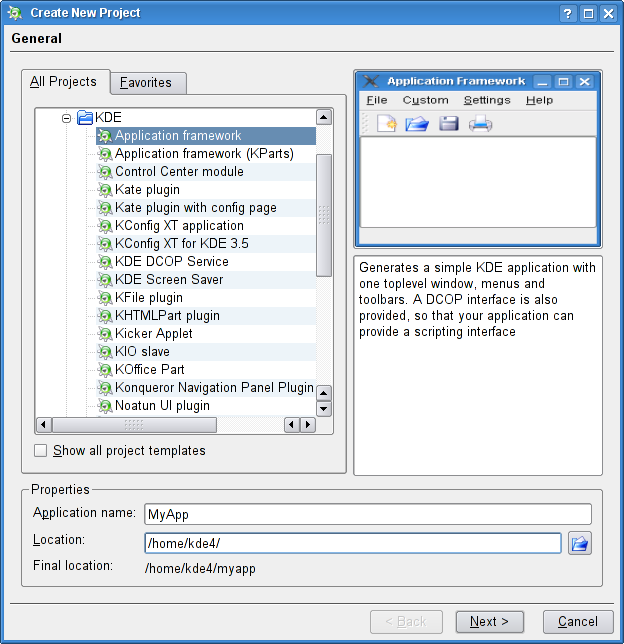
Task: Click the floppy save icon in preview
Action: (x=449, y=124)
